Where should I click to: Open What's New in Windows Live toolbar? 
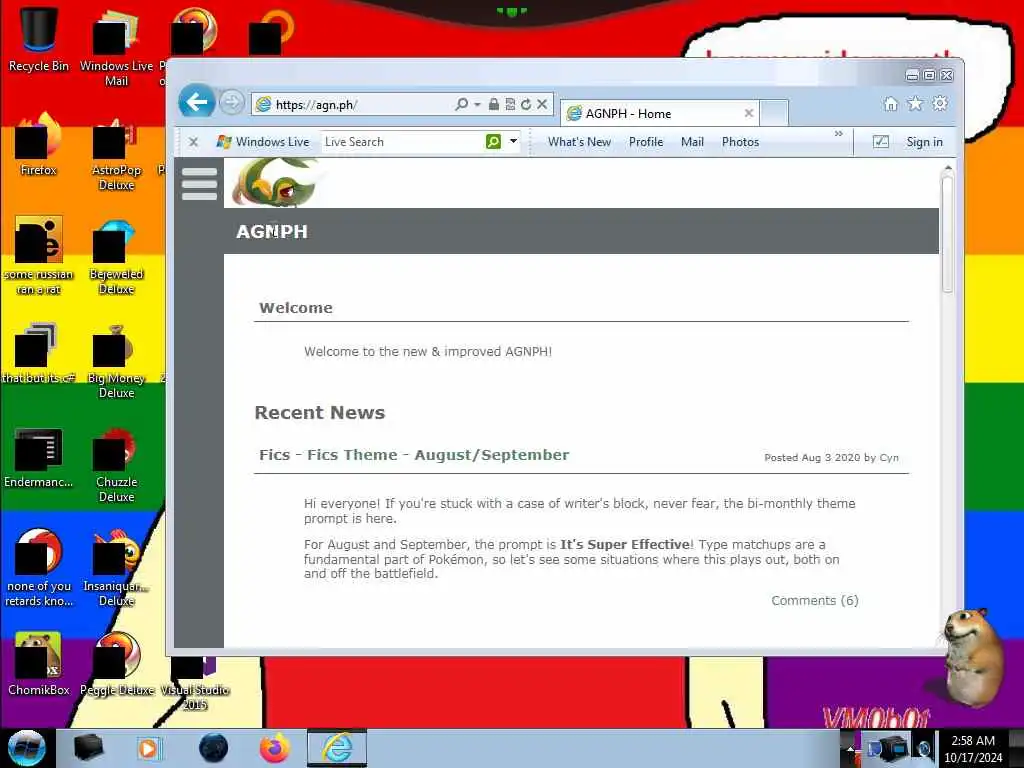pyautogui.click(x=579, y=142)
